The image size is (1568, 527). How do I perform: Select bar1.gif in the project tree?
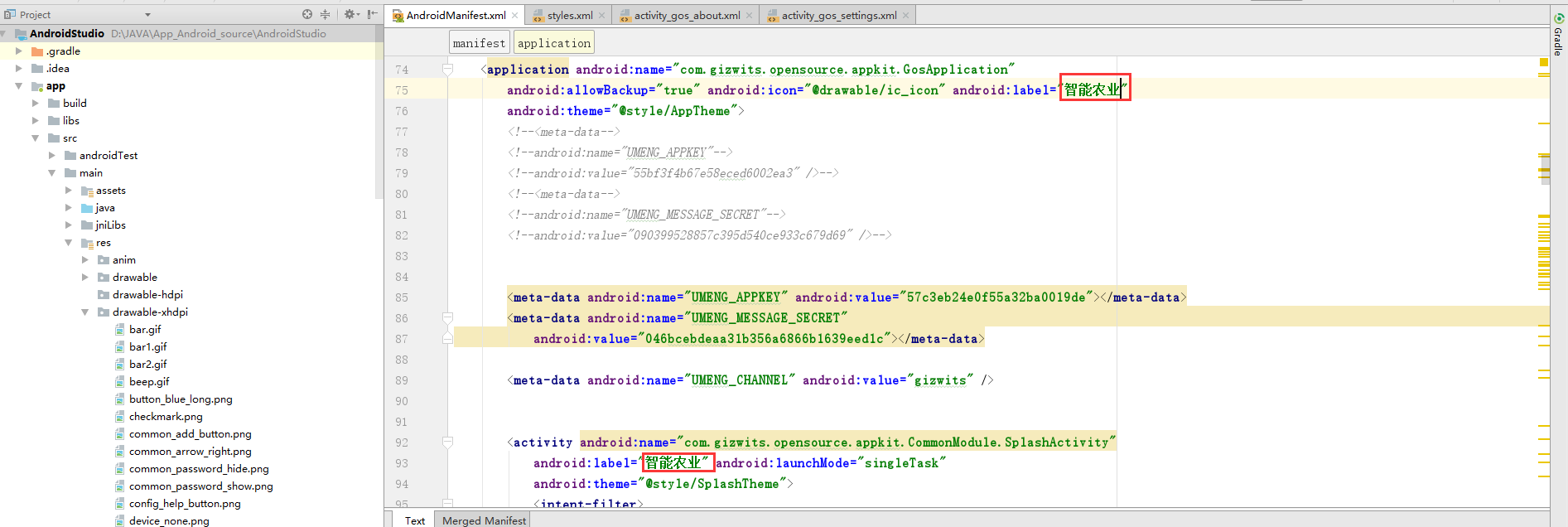click(x=148, y=347)
